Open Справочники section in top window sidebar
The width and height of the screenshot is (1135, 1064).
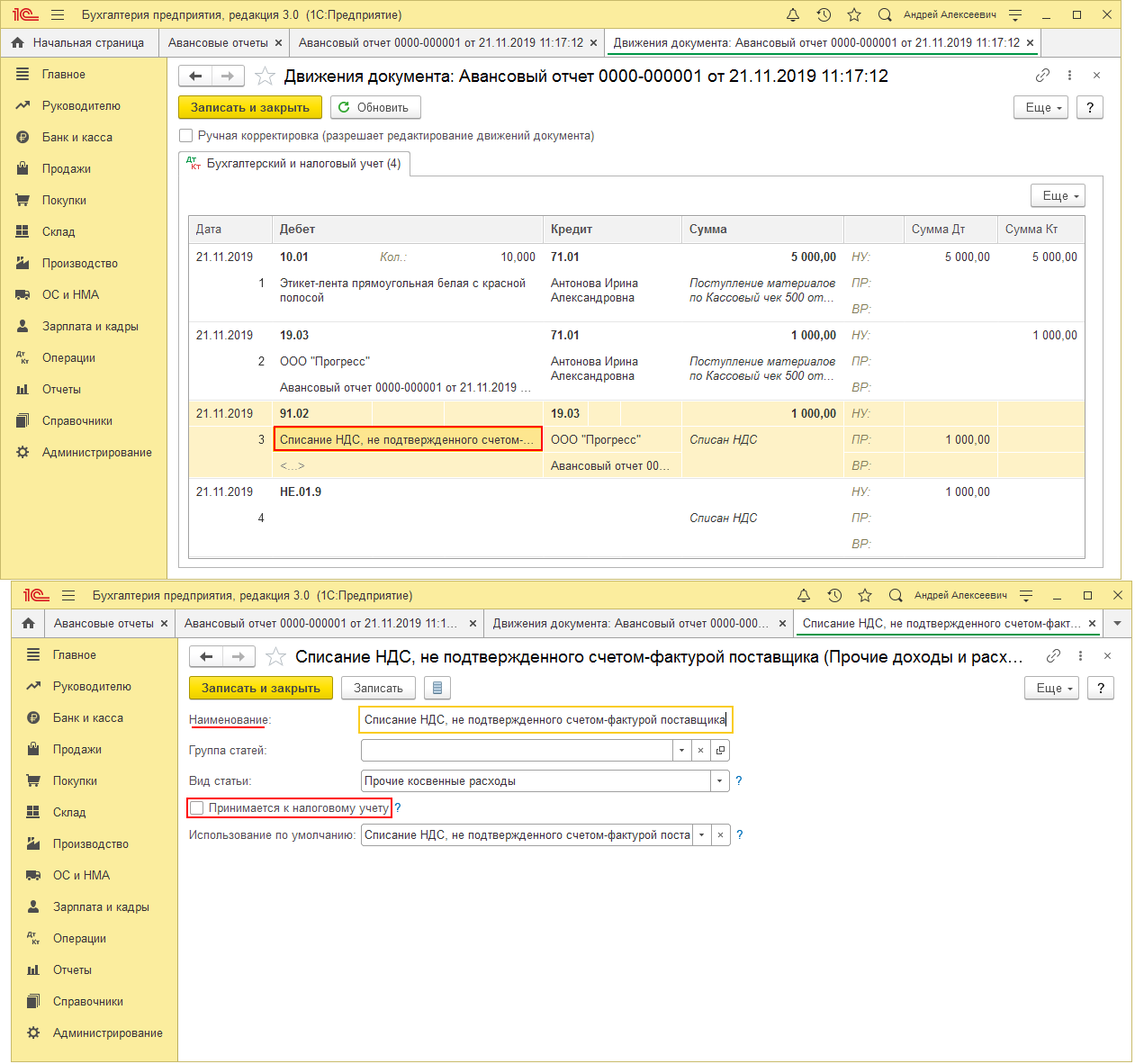point(77,420)
